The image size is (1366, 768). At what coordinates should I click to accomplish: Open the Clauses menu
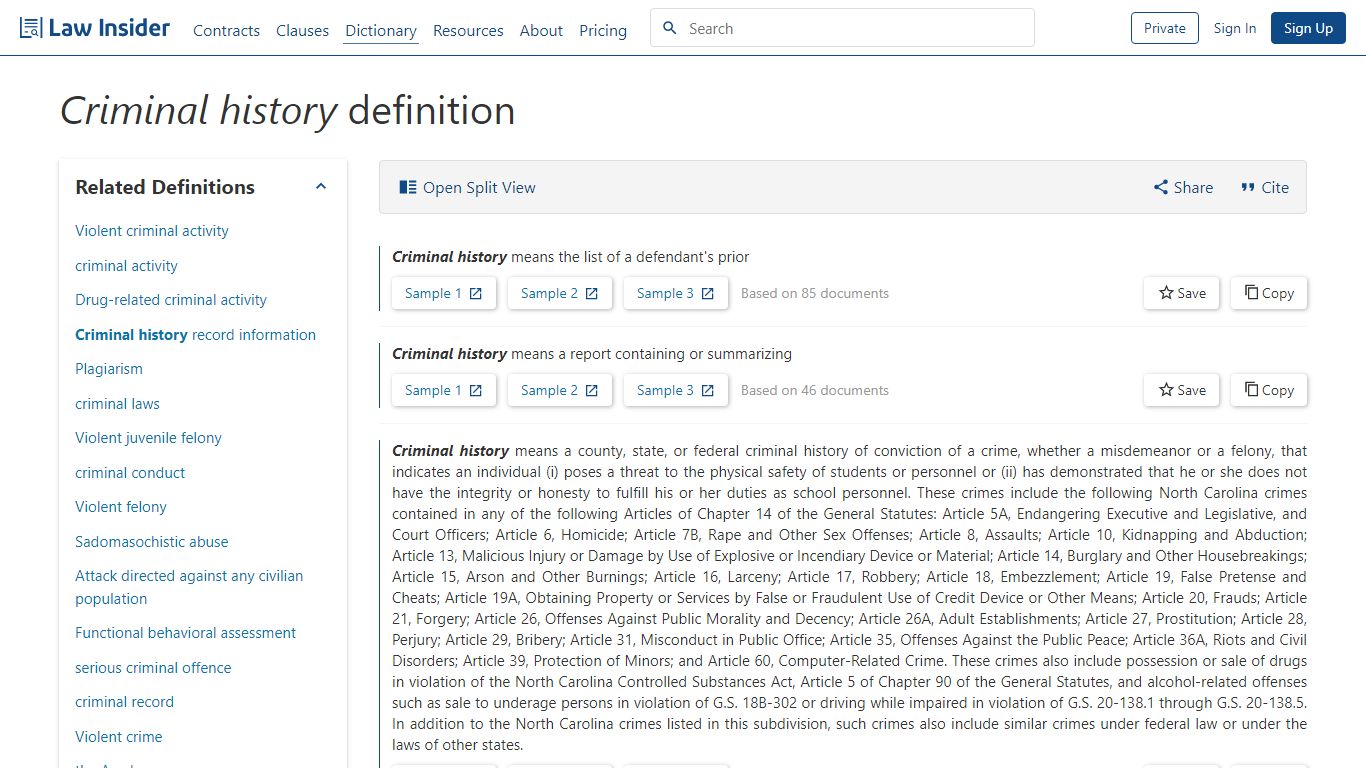tap(302, 30)
